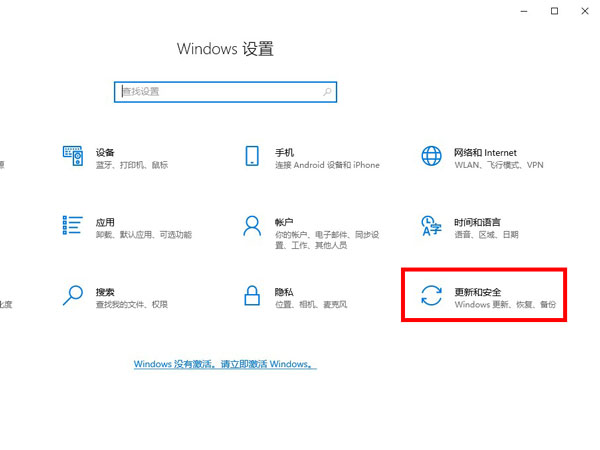
Task: Maximize the Windows Settings window
Action: tap(554, 11)
